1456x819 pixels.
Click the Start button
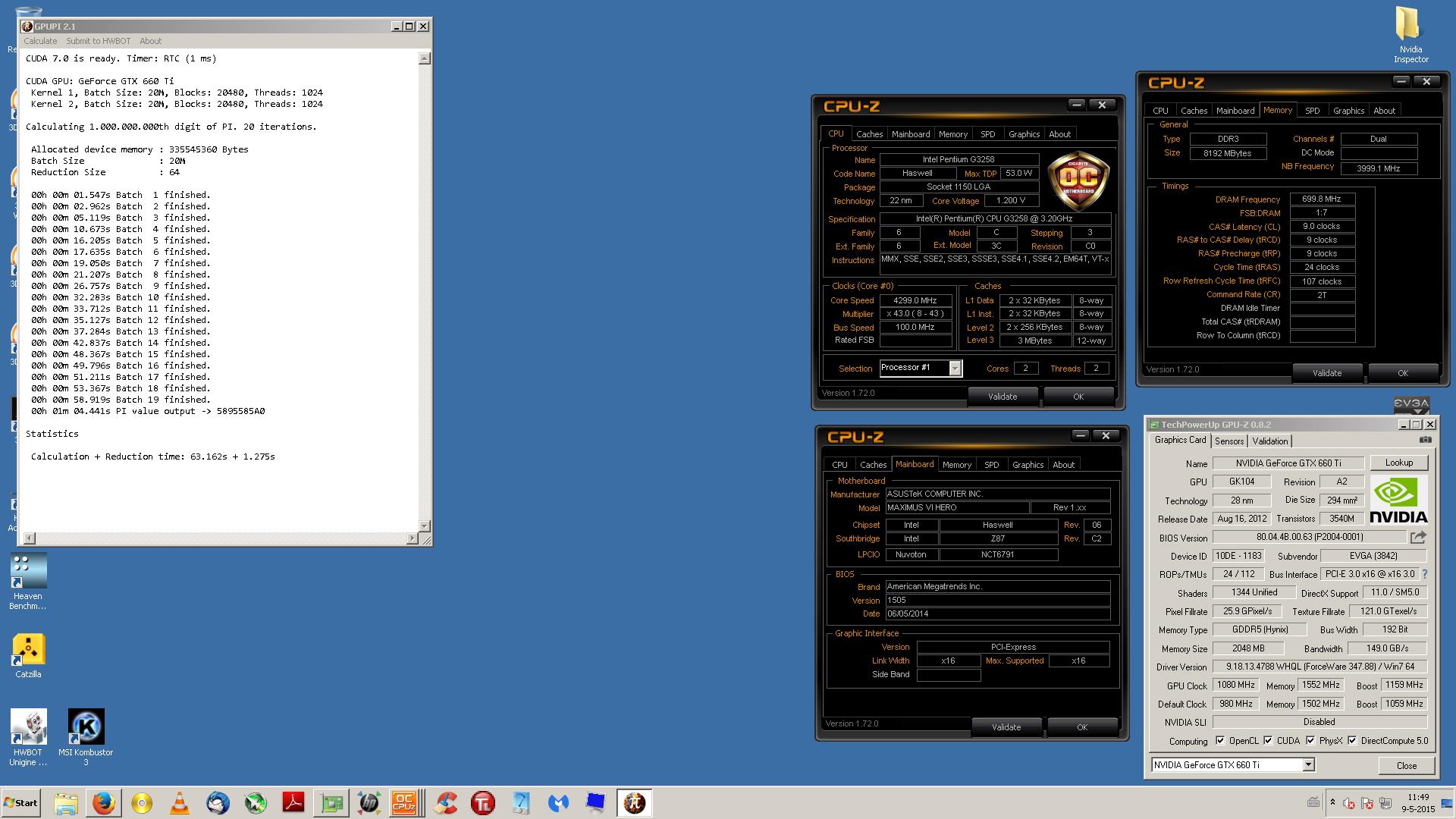click(21, 802)
